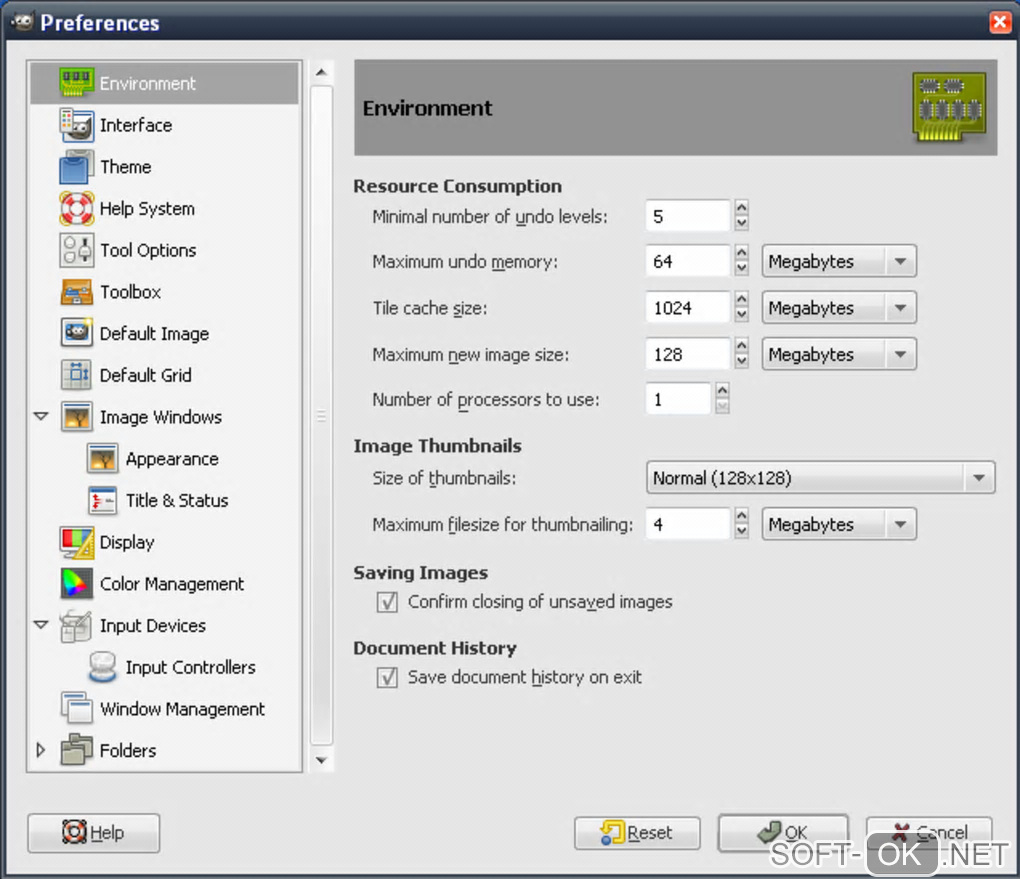Click the OK button

click(783, 833)
